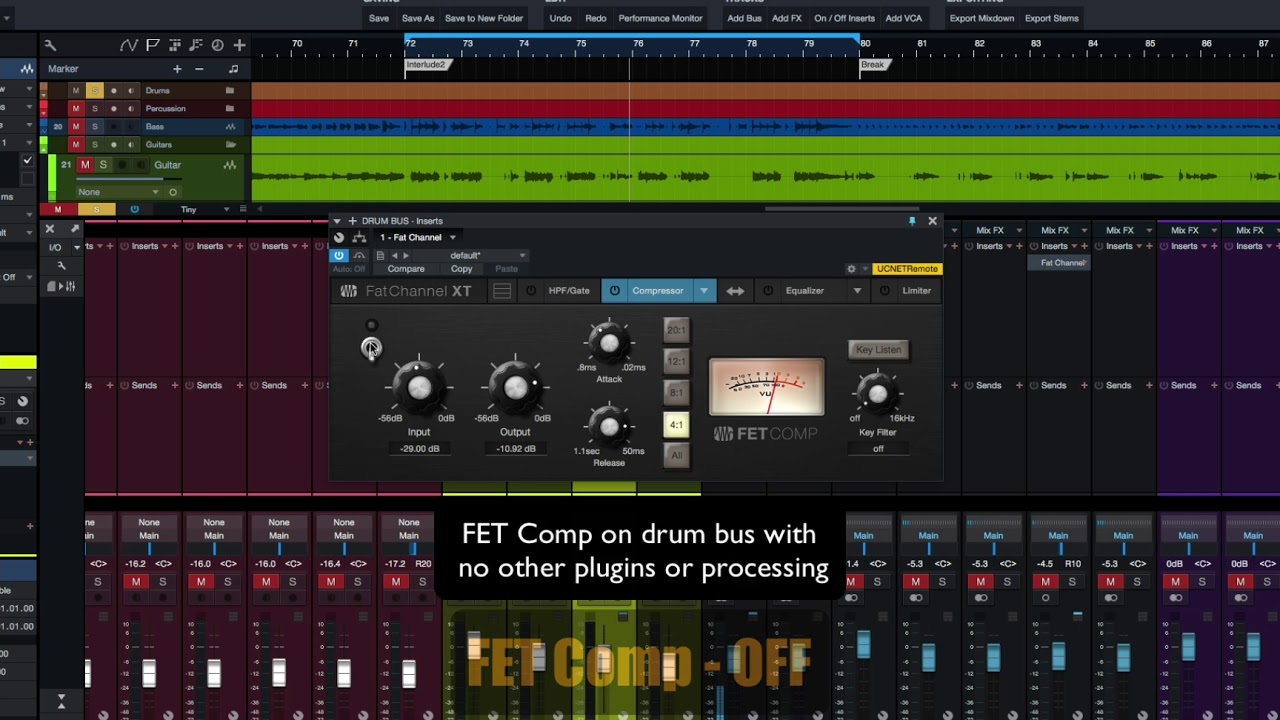
Task: Mute the Drums folder track
Action: 75,91
